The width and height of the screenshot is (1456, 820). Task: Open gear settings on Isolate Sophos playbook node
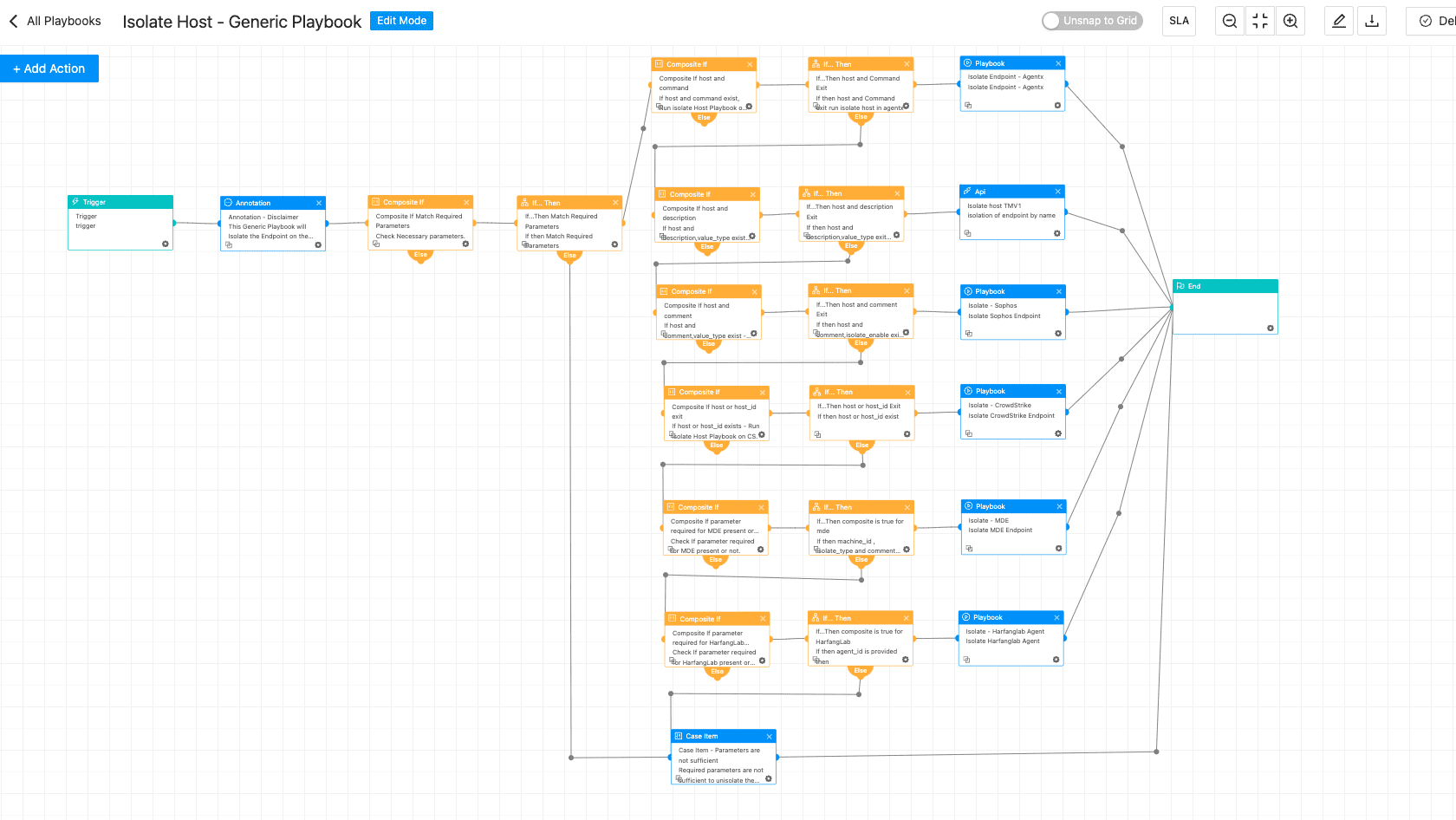tap(1058, 333)
